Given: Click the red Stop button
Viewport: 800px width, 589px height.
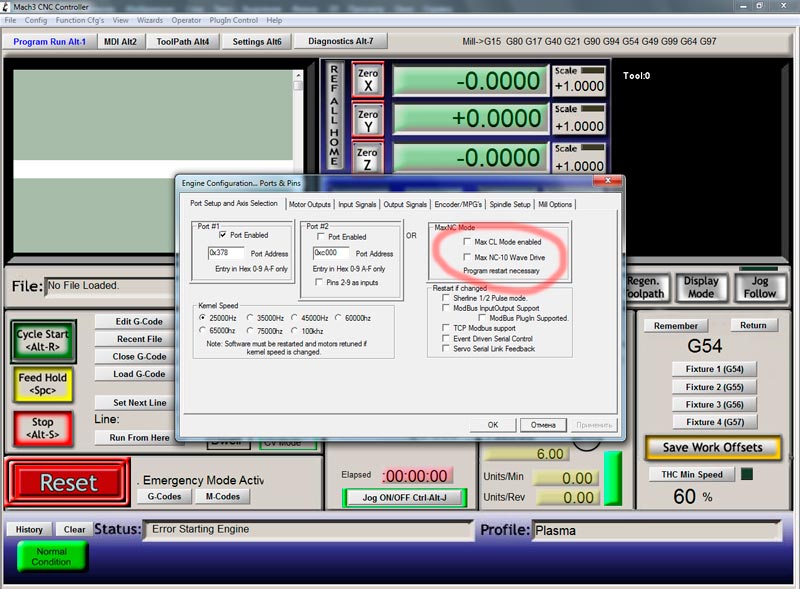Looking at the screenshot, I should 43,428.
